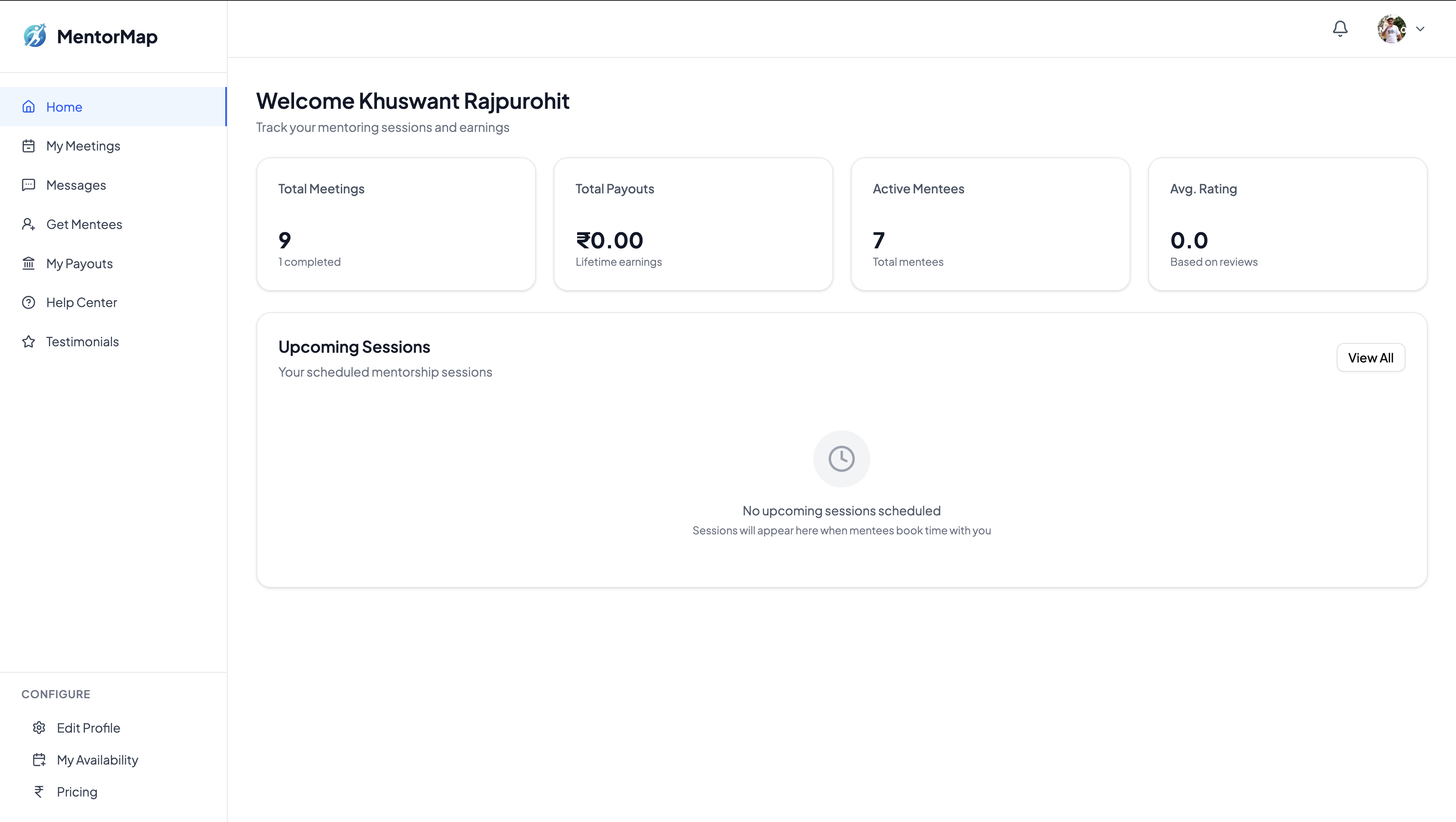The image size is (1456, 822).
Task: Open the My Availability settings
Action: coord(97,760)
